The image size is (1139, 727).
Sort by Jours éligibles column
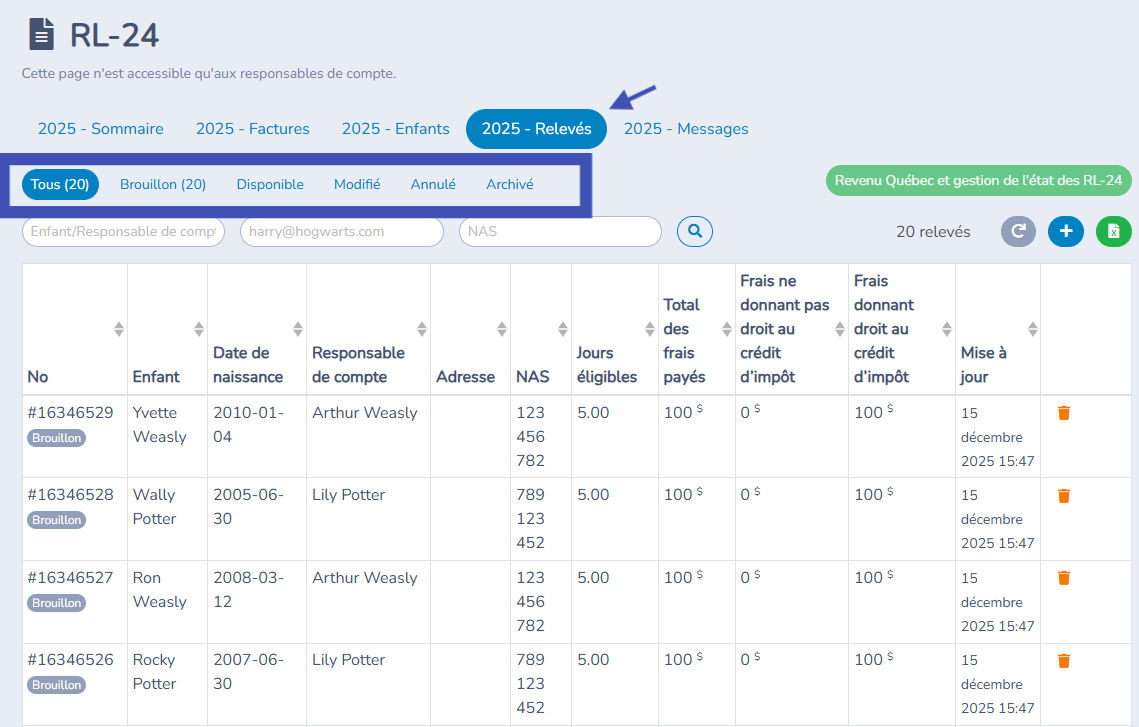click(x=647, y=329)
